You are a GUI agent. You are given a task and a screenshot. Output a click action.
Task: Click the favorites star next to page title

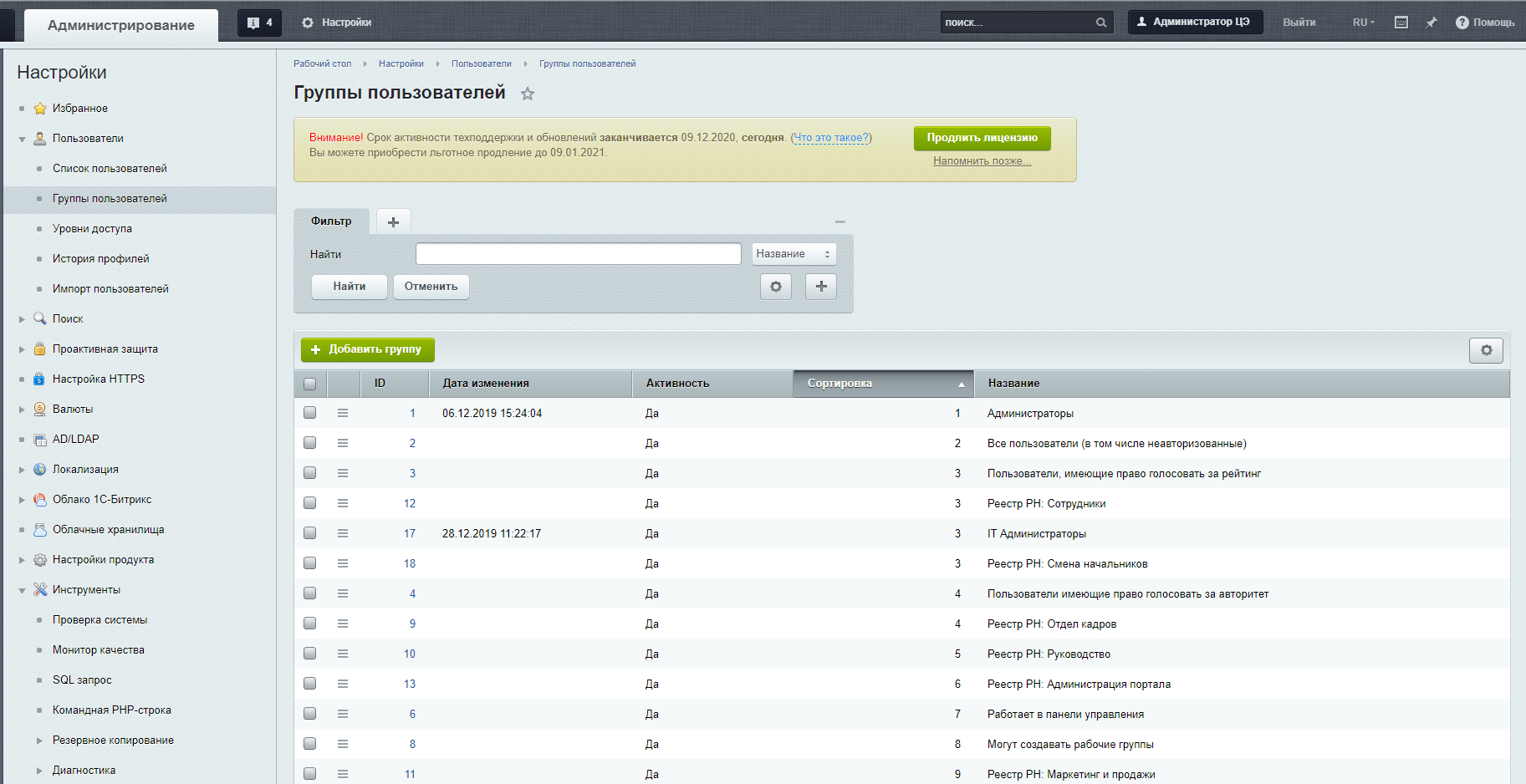tap(527, 94)
